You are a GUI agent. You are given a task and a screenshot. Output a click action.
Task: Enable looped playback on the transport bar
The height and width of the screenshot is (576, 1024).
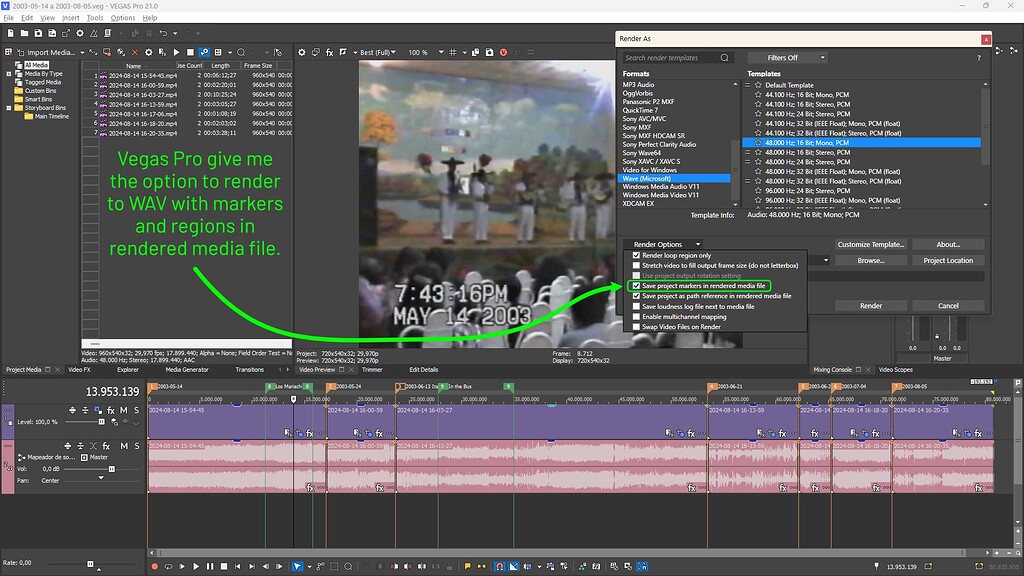coord(169,566)
